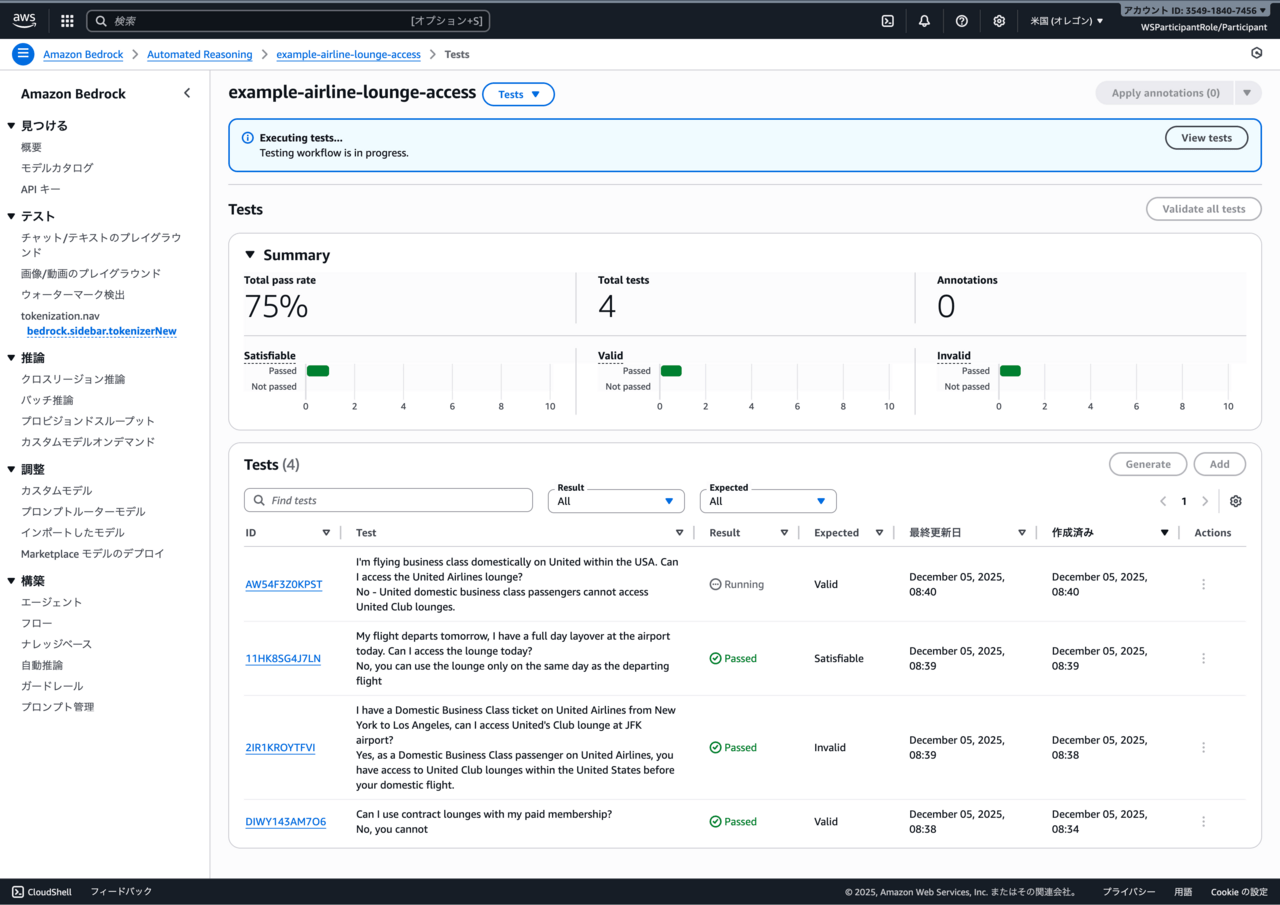1280x905 pixels.
Task: Open the Result filter dropdown
Action: click(x=616, y=501)
